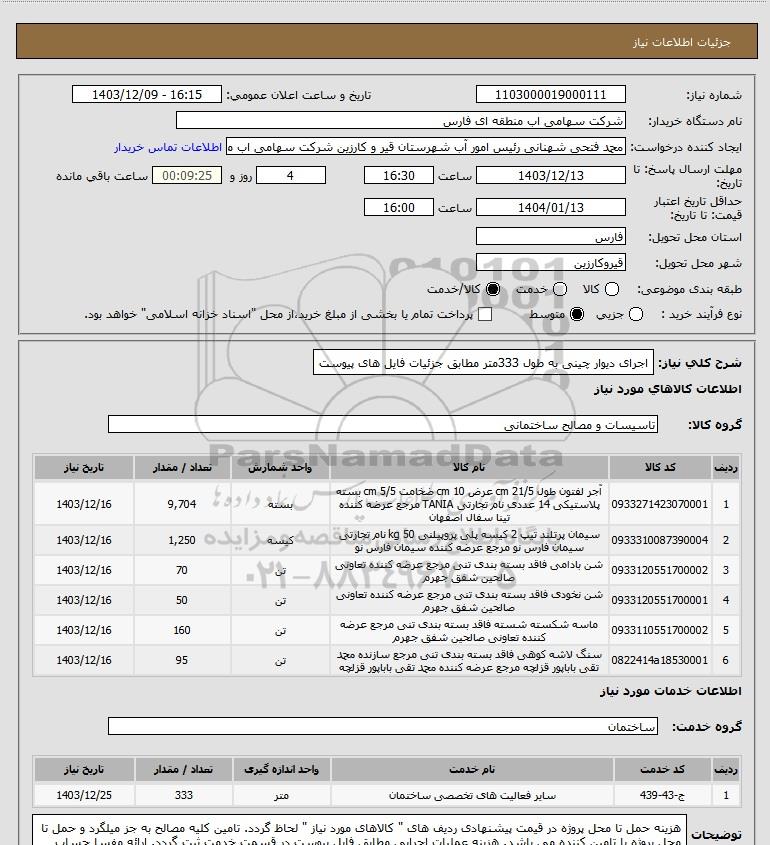770x845 pixels.
Task: Toggle the اسناد خزانه اسلامی payment checkbox
Action: tap(485, 314)
